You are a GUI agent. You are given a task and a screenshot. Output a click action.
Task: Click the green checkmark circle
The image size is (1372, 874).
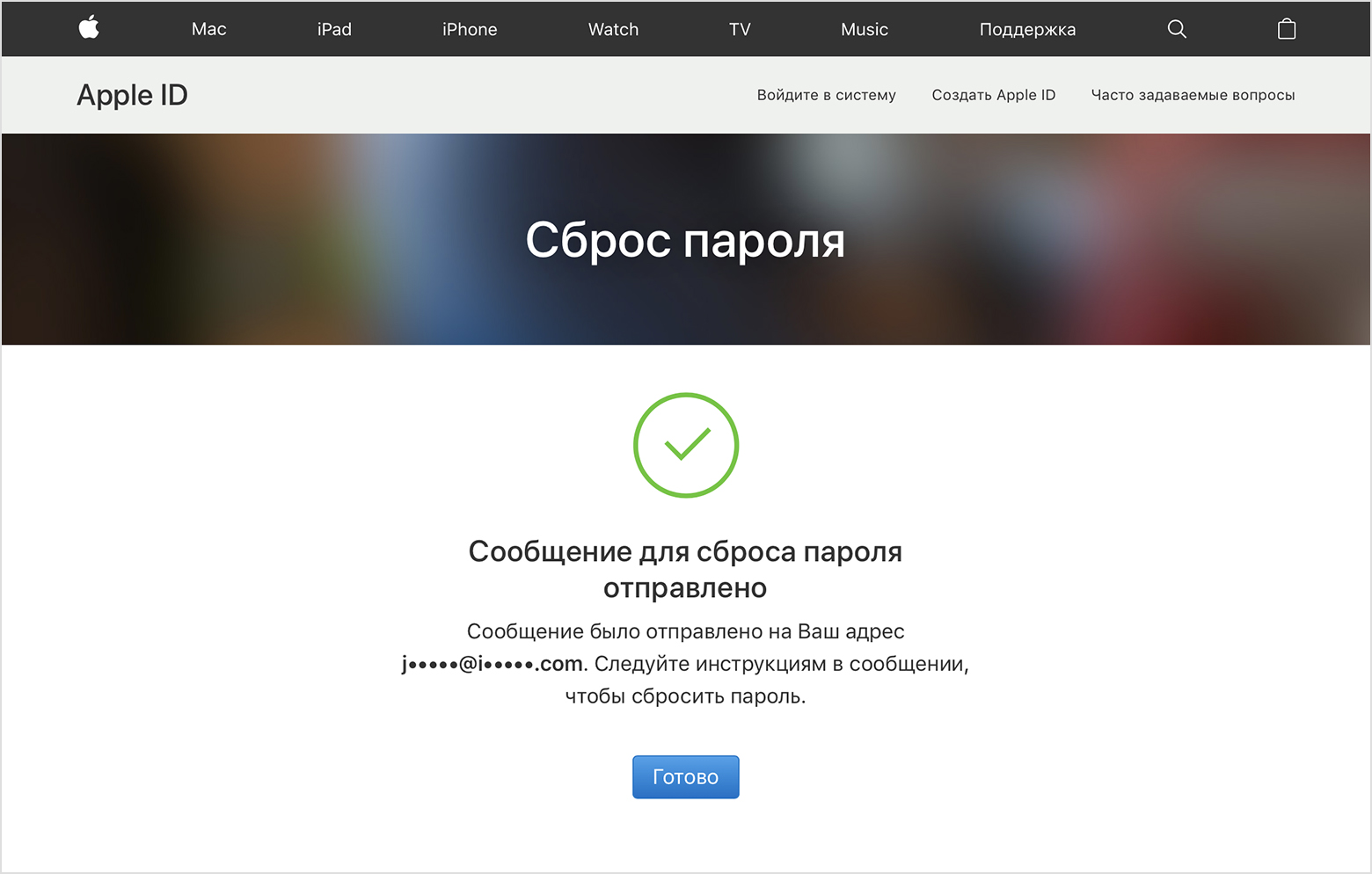tap(686, 445)
